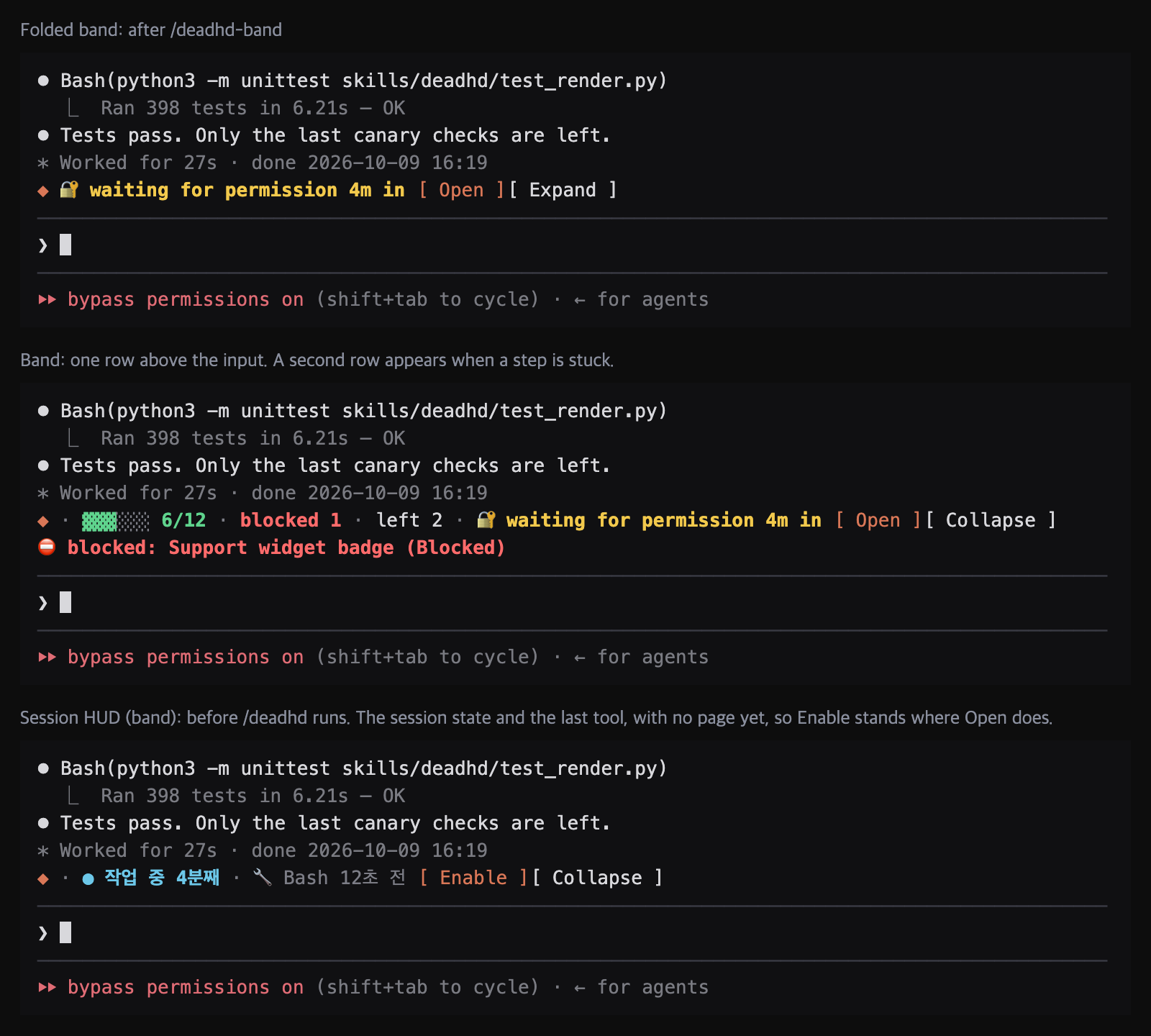Screen dimensions: 1151x1036
Task: Click 'bypass permissions on' in the first panel
Action: (x=186, y=299)
